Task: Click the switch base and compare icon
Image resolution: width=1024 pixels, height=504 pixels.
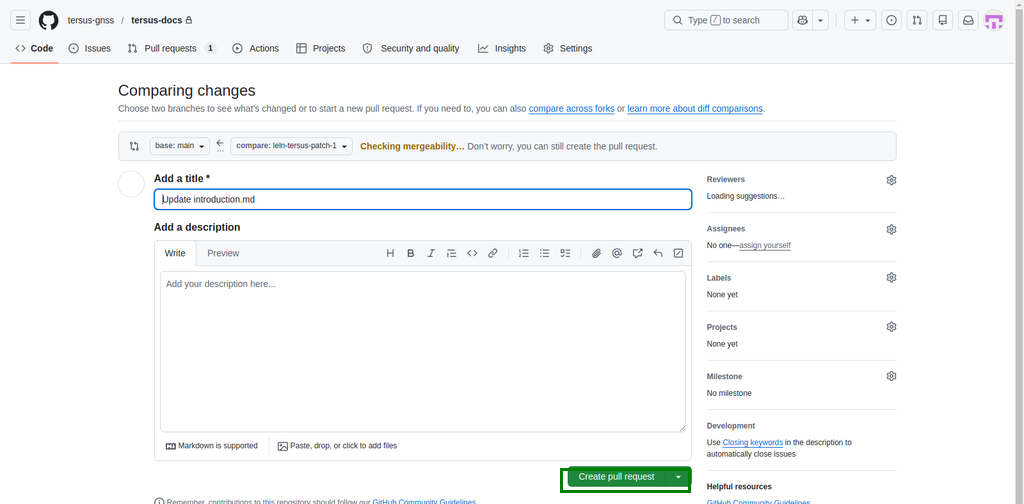Action: pos(135,146)
